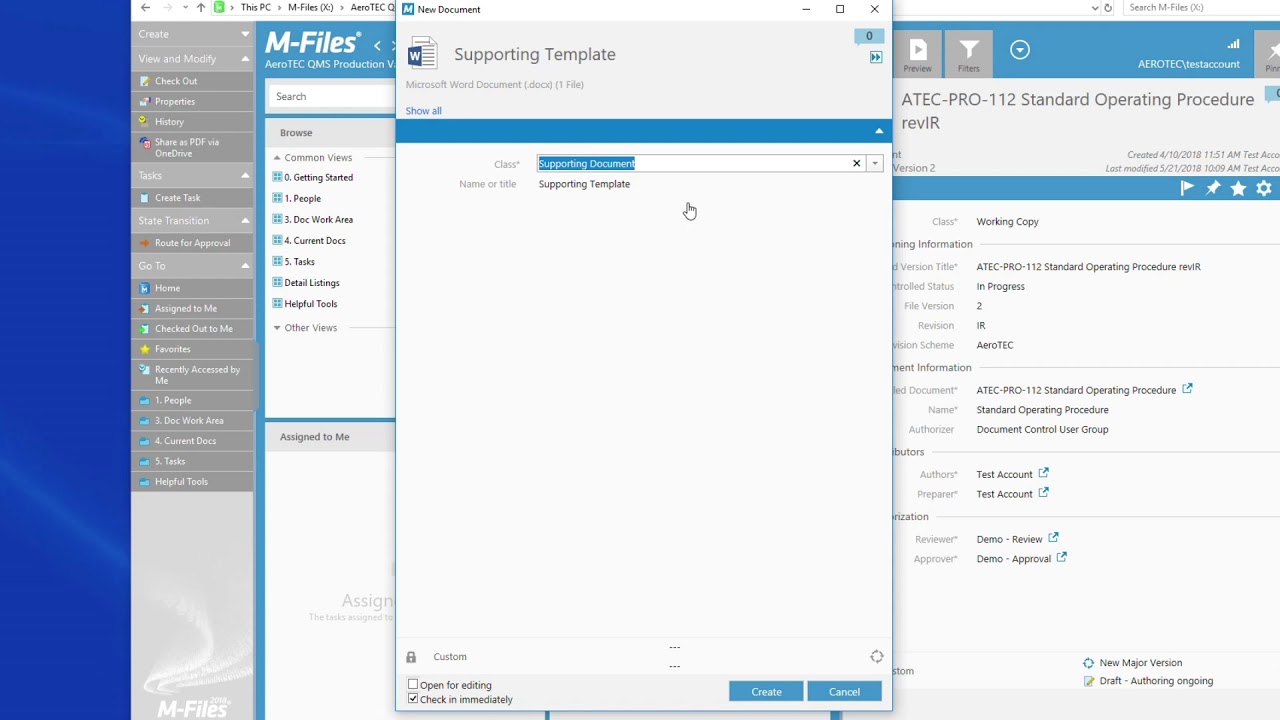The height and width of the screenshot is (720, 1280).
Task: Open the Detail Listings view
Action: (311, 283)
